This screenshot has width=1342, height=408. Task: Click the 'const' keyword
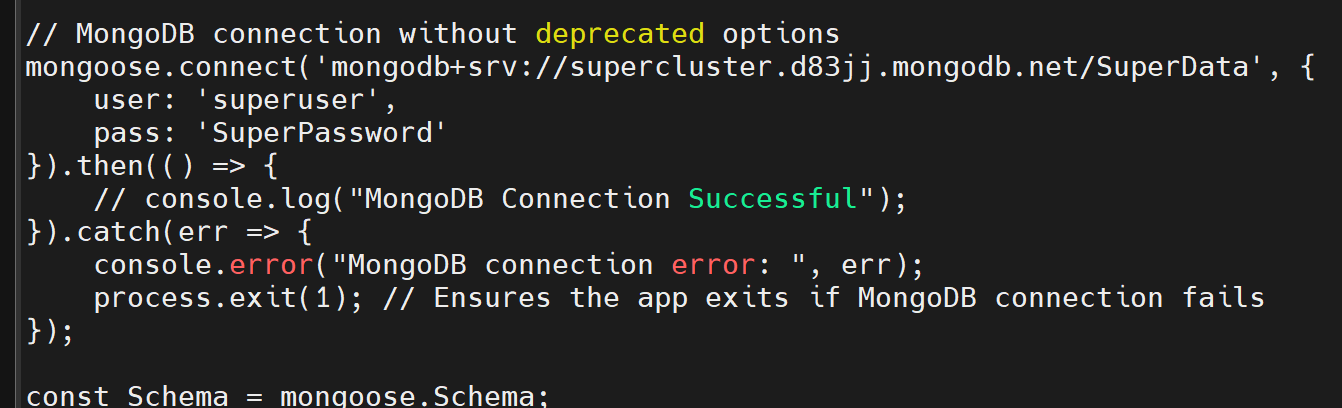68,396
